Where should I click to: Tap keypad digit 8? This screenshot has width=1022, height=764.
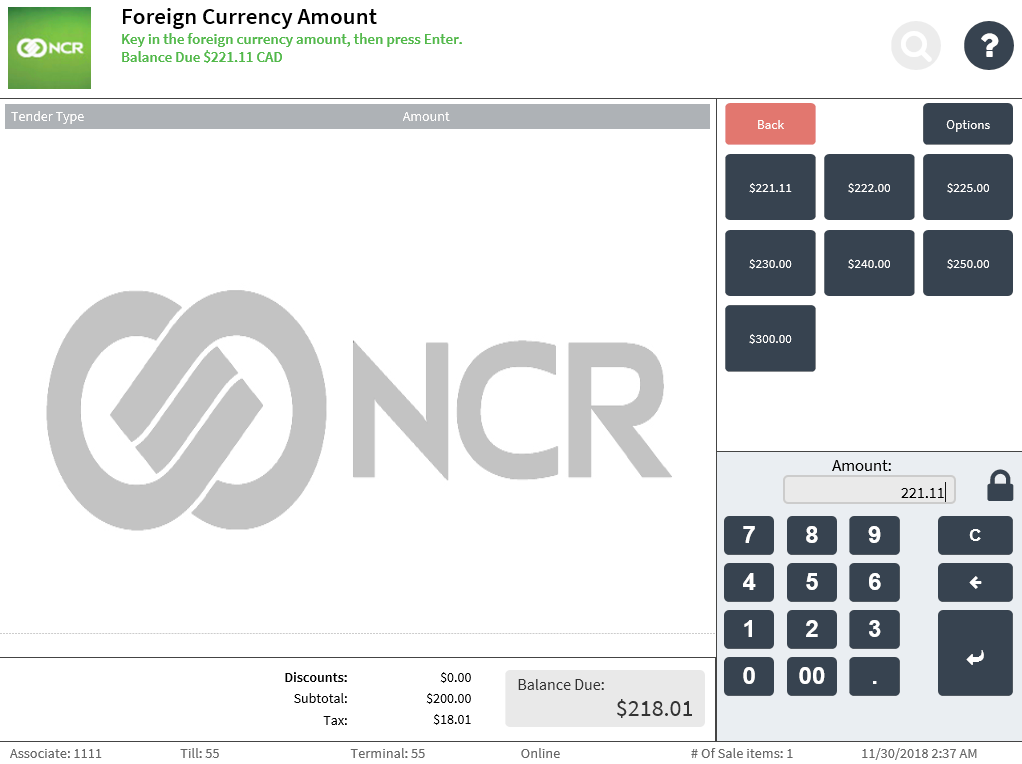pyautogui.click(x=811, y=535)
